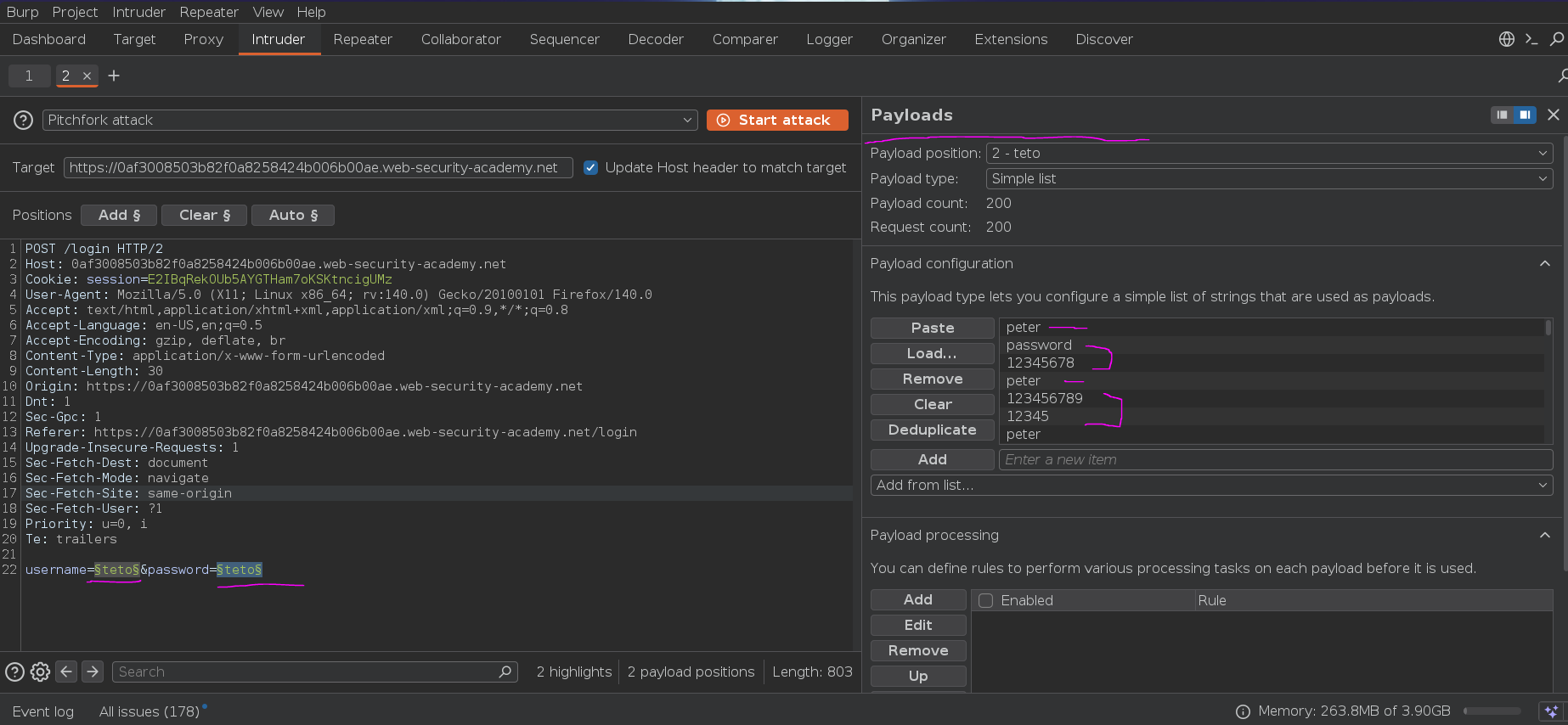Open the Add from list dropdown
Image resolution: width=1568 pixels, height=725 pixels.
tap(1211, 485)
